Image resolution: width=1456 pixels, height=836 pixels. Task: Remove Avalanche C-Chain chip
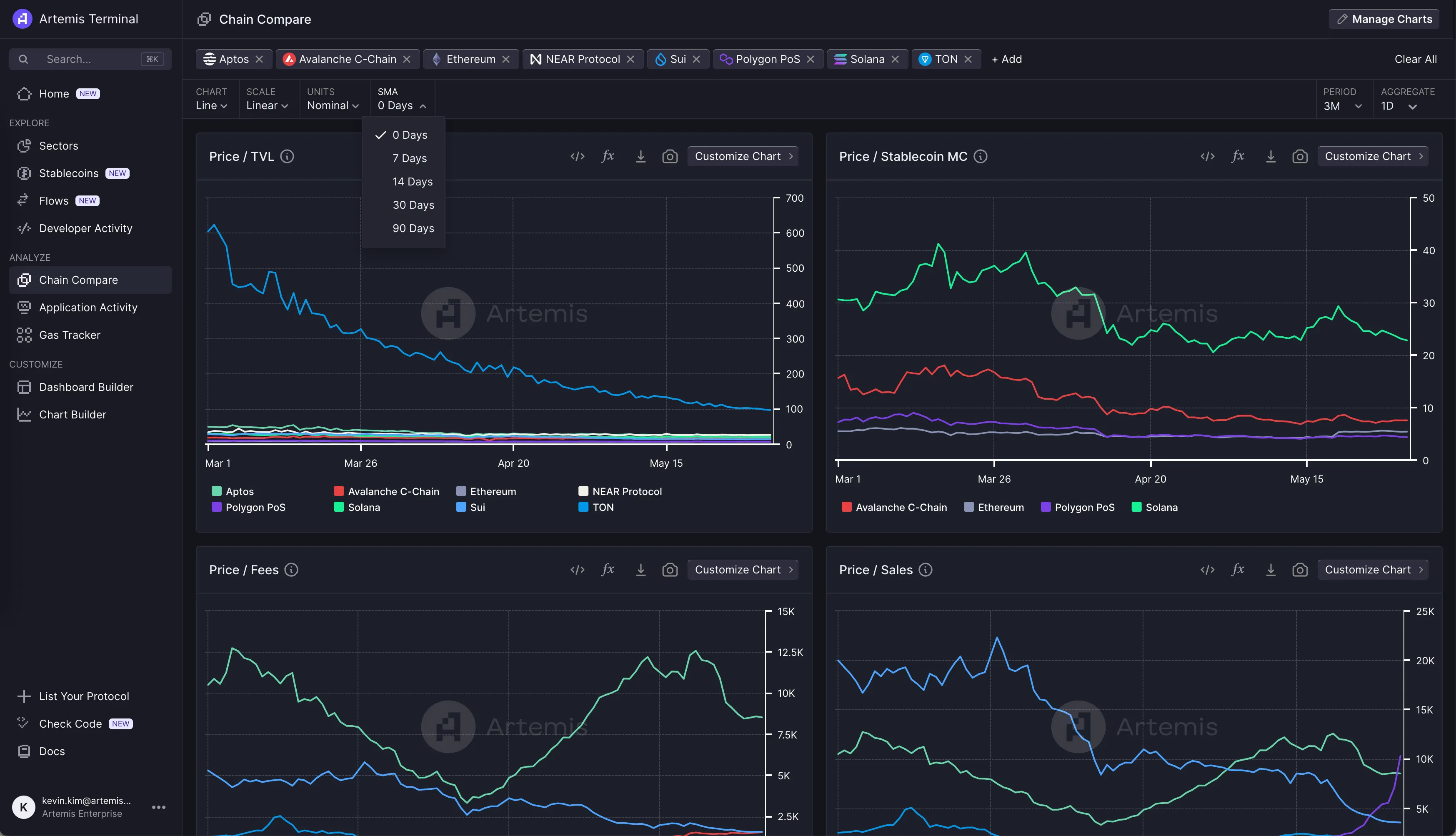(x=406, y=59)
